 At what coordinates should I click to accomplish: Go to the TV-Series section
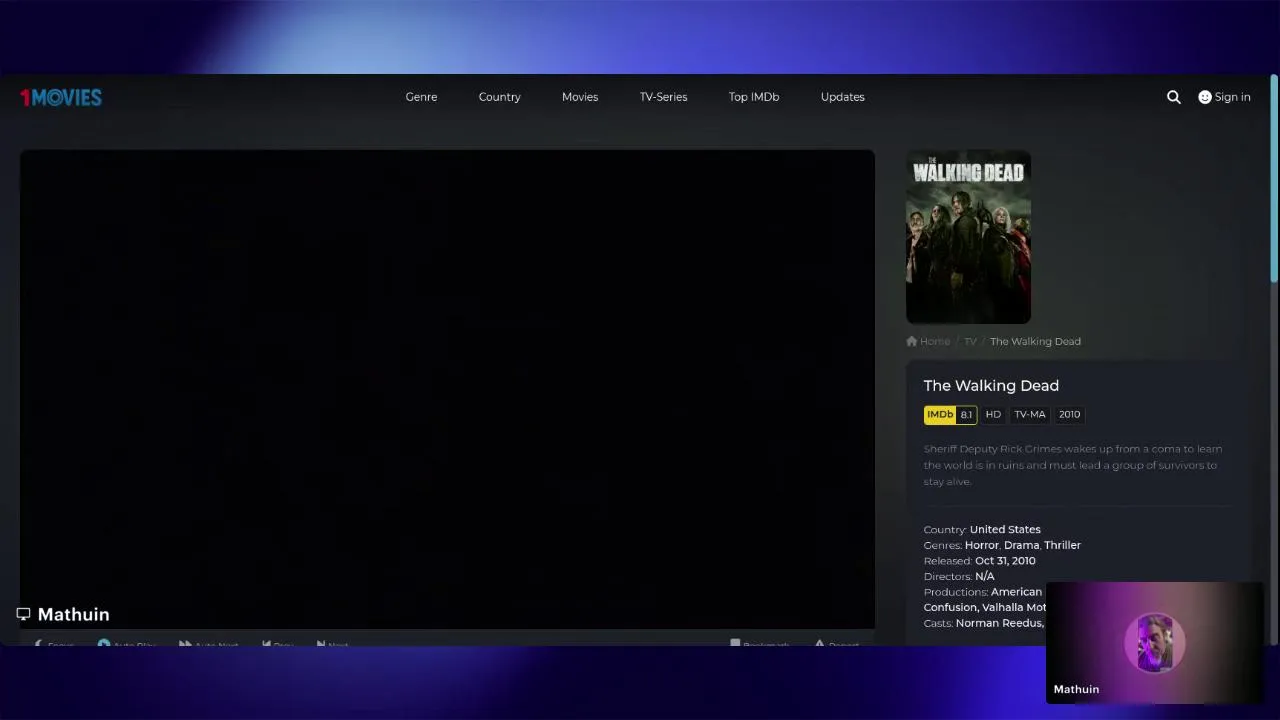[x=664, y=97]
